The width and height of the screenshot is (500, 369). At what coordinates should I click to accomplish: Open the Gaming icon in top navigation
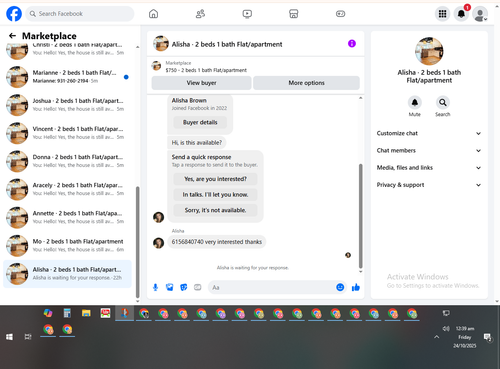click(340, 14)
